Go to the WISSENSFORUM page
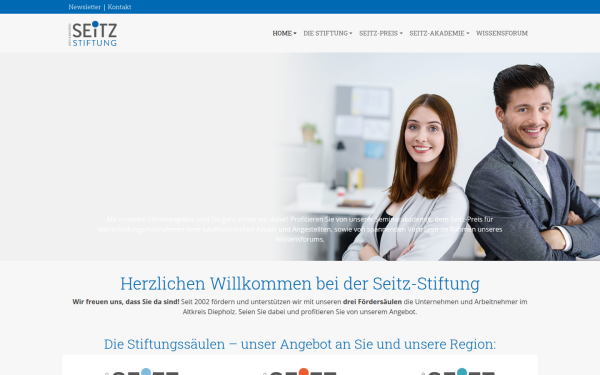Screen dimensions: 600x375 point(502,33)
